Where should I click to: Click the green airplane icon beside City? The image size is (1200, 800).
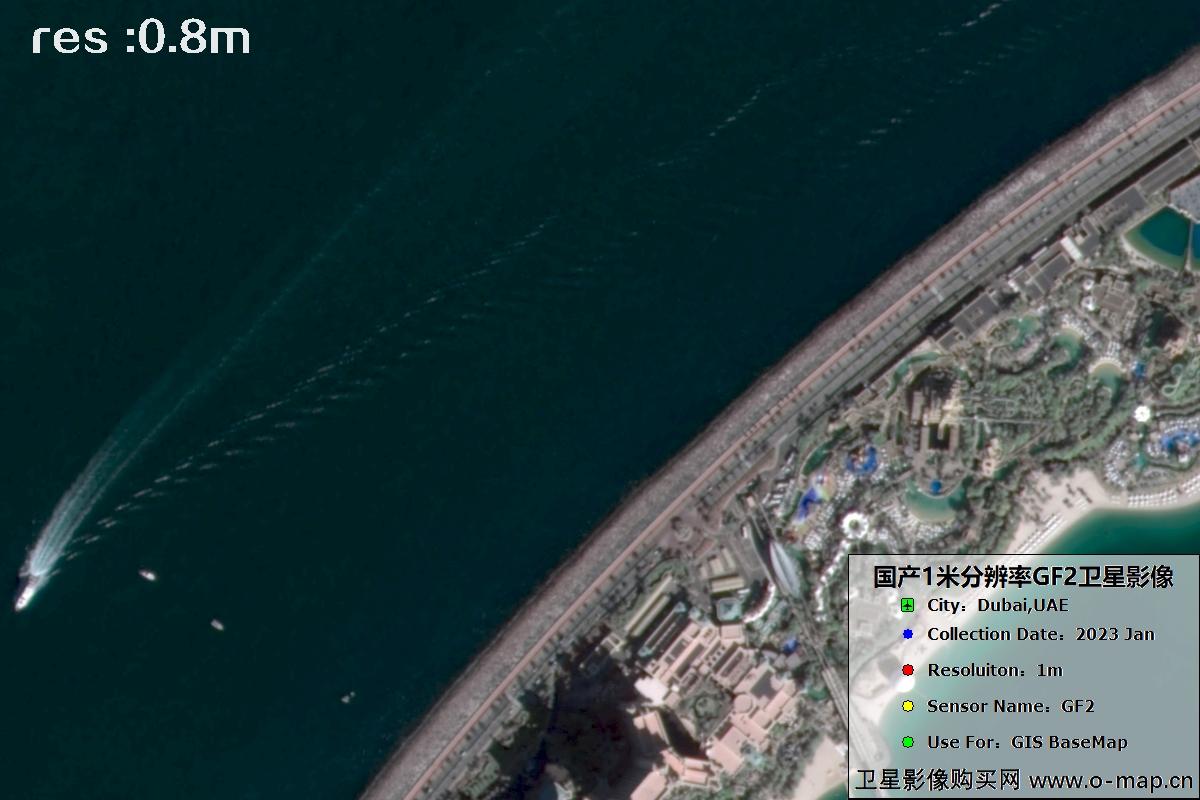[x=907, y=605]
